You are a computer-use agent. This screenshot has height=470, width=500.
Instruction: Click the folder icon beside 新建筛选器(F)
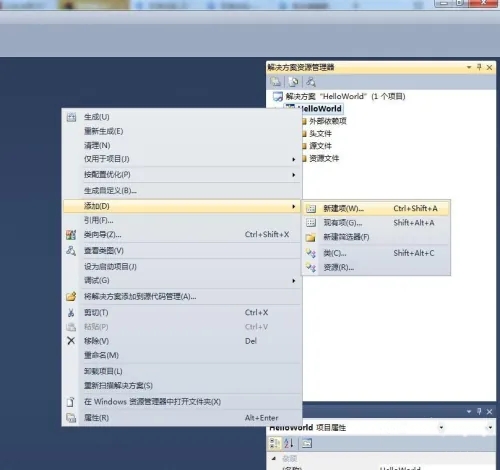tap(310, 237)
